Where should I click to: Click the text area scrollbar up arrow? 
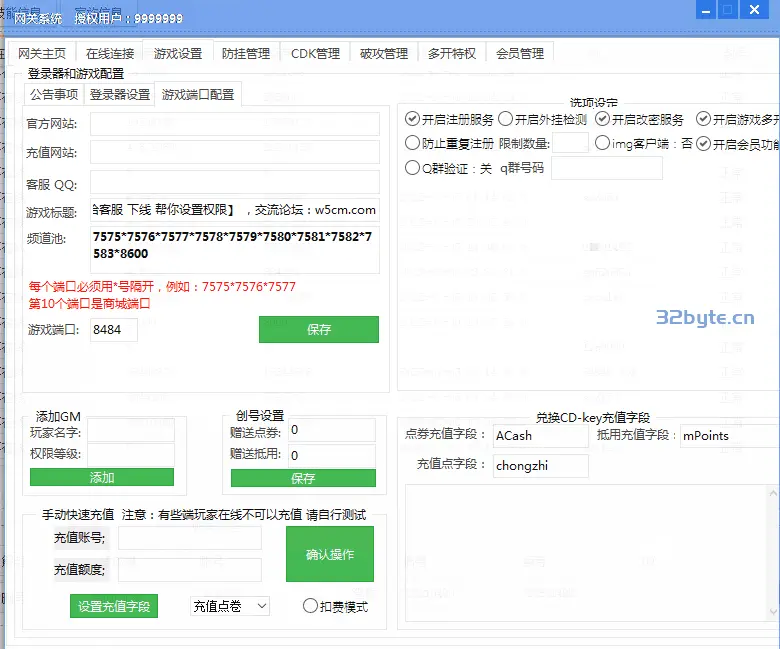pyautogui.click(x=773, y=493)
